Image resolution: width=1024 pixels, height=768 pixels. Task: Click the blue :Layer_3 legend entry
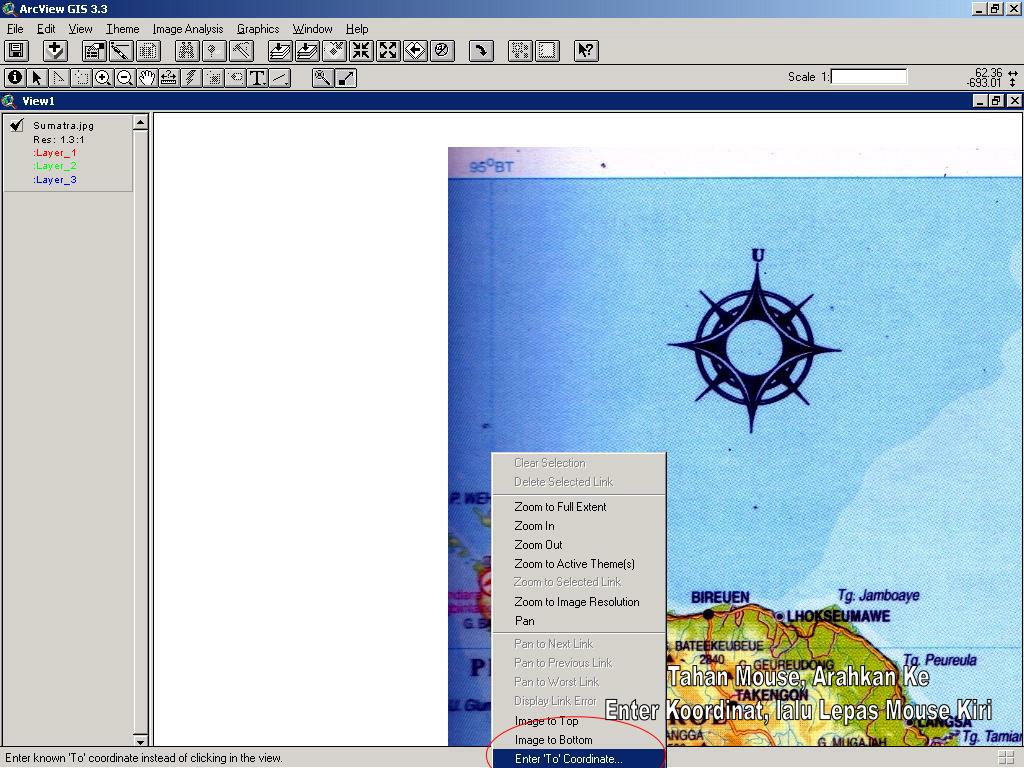tap(55, 180)
